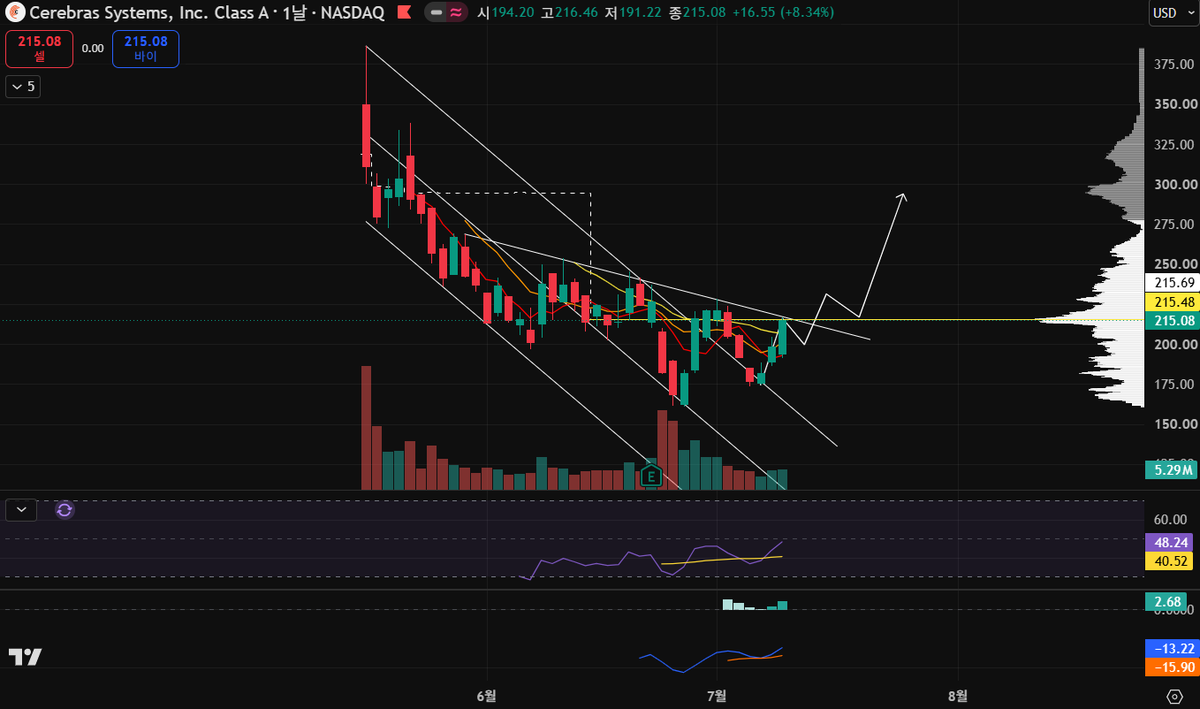
Task: Click the yellow 215.48 price label
Action: [1174, 301]
